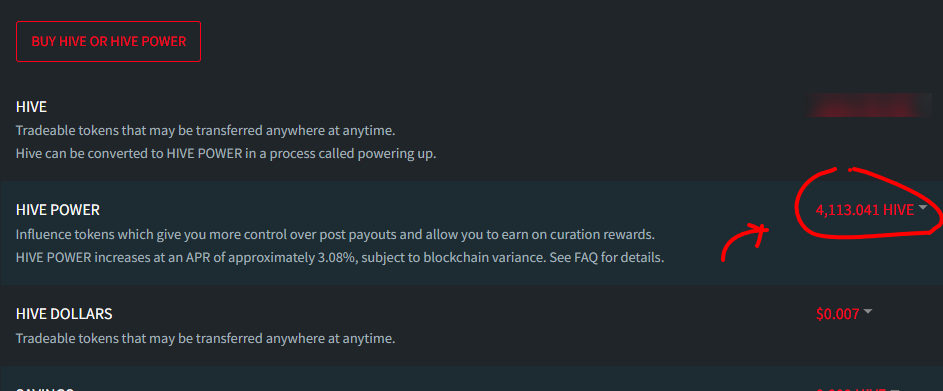The image size is (943, 391).
Task: Click the Tradeable tokens description under HIVE
Action: [x=206, y=131]
